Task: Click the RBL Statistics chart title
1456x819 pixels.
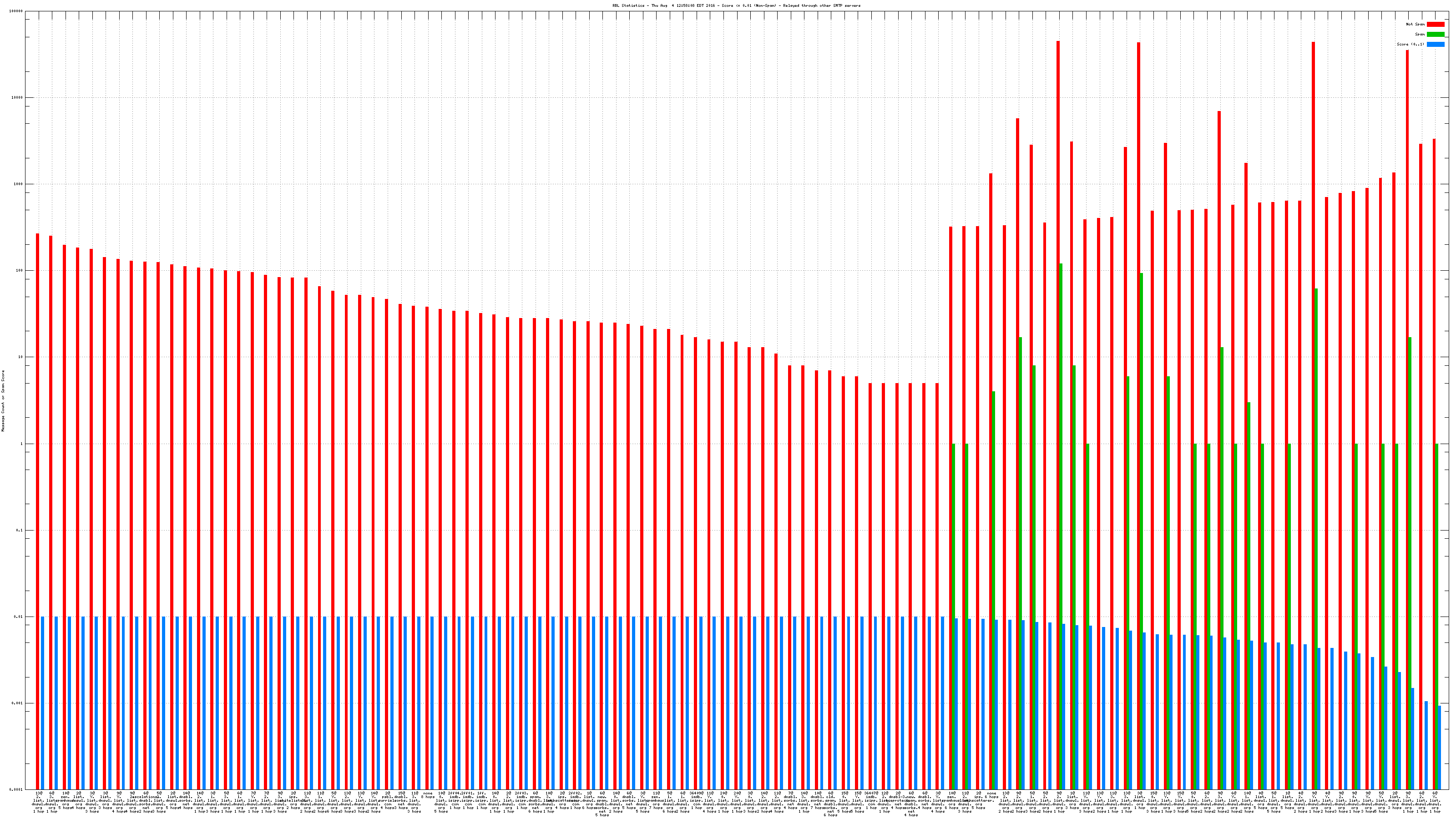Action: click(x=736, y=5)
